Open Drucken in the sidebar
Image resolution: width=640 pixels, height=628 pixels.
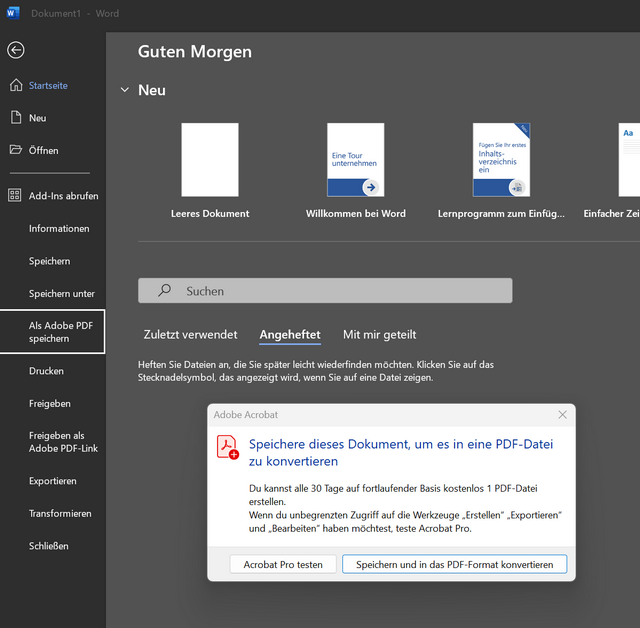[x=46, y=371]
